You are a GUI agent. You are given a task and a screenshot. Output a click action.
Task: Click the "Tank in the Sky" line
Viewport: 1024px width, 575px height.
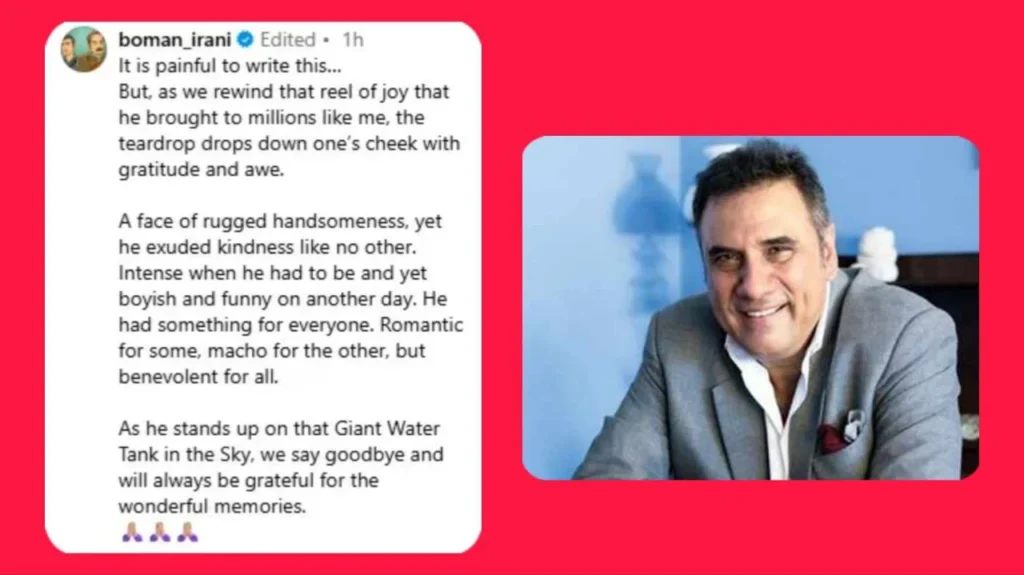pyautogui.click(x=279, y=455)
